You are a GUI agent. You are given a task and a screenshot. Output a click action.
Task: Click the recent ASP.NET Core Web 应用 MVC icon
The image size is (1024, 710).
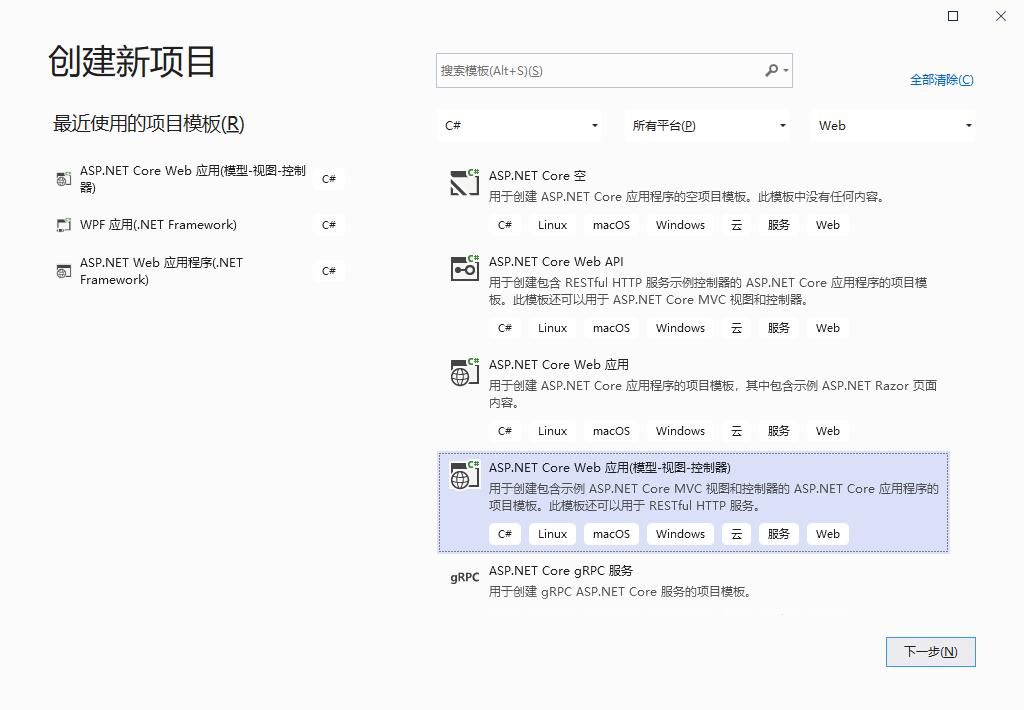tap(63, 178)
